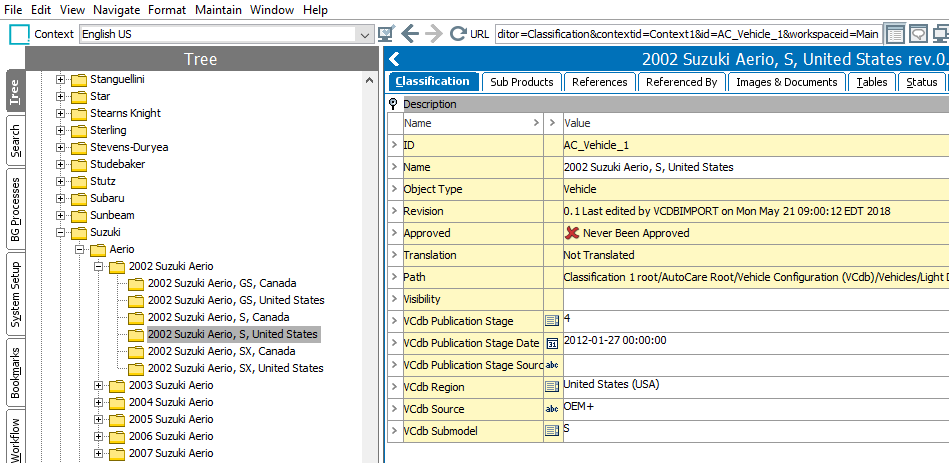Click the calendar icon for Publication Stage Date
The height and width of the screenshot is (463, 949).
552,343
